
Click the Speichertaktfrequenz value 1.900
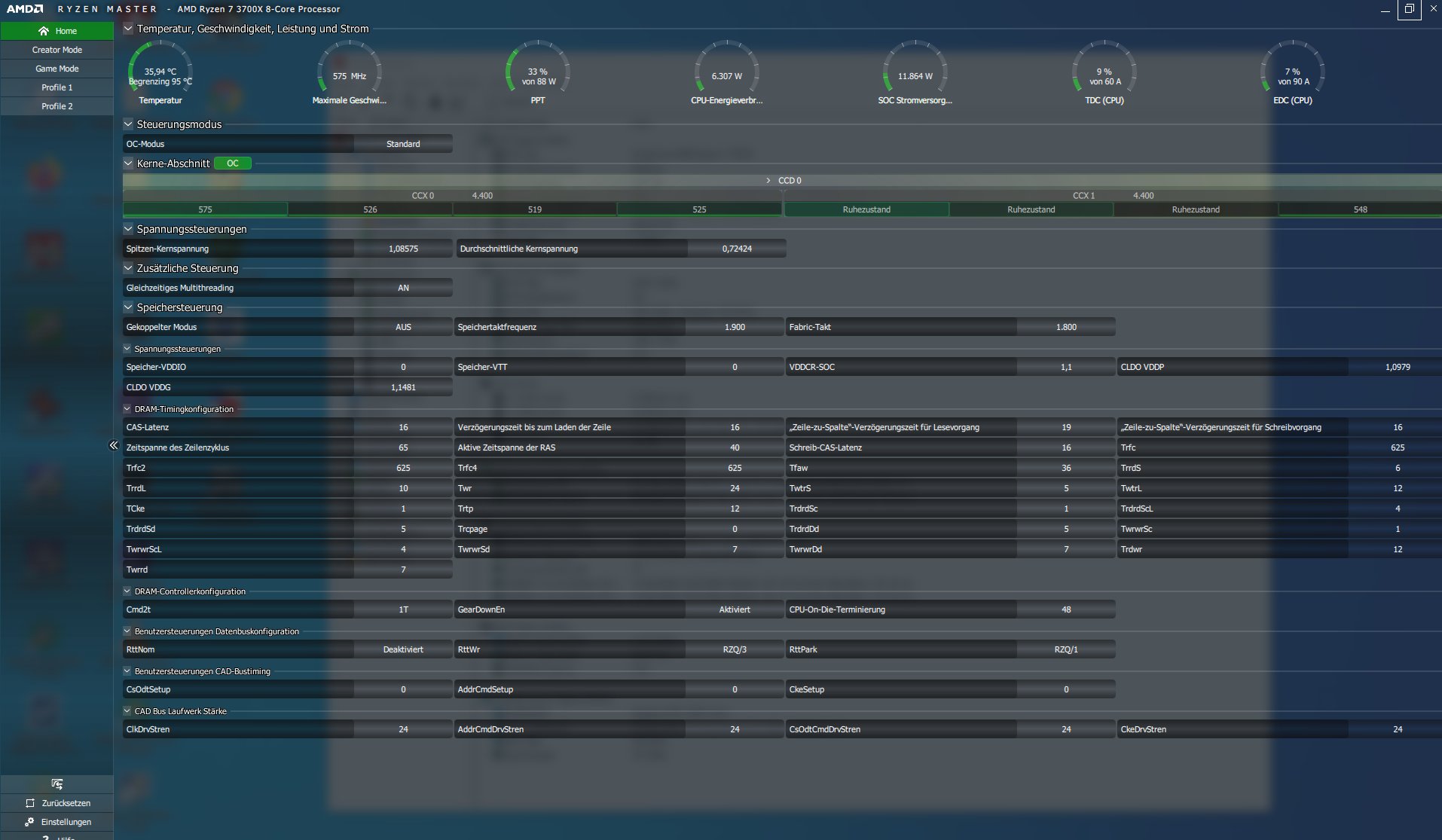coord(735,327)
